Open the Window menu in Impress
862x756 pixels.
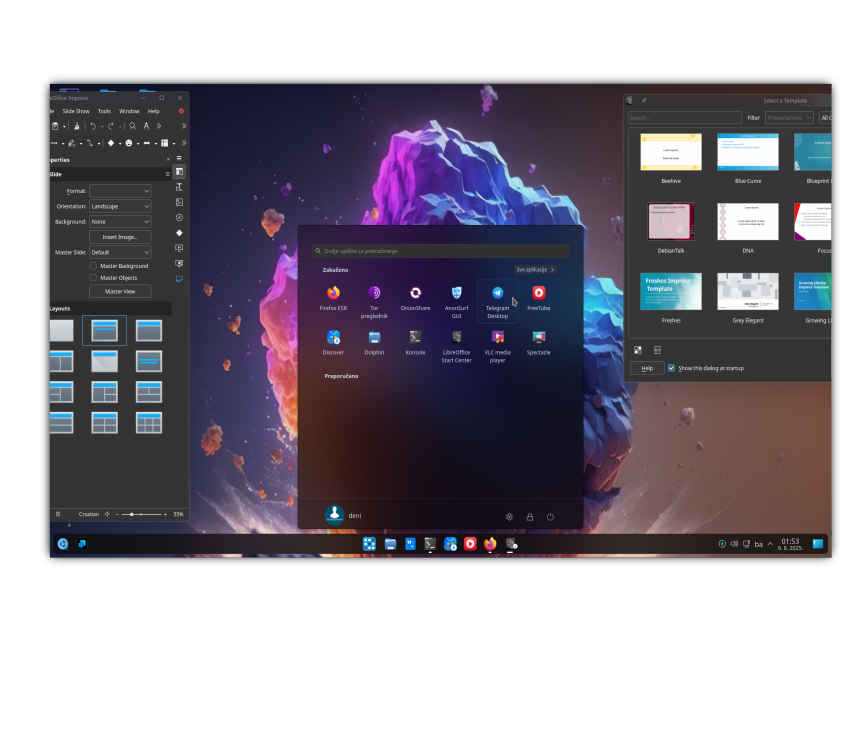(129, 111)
